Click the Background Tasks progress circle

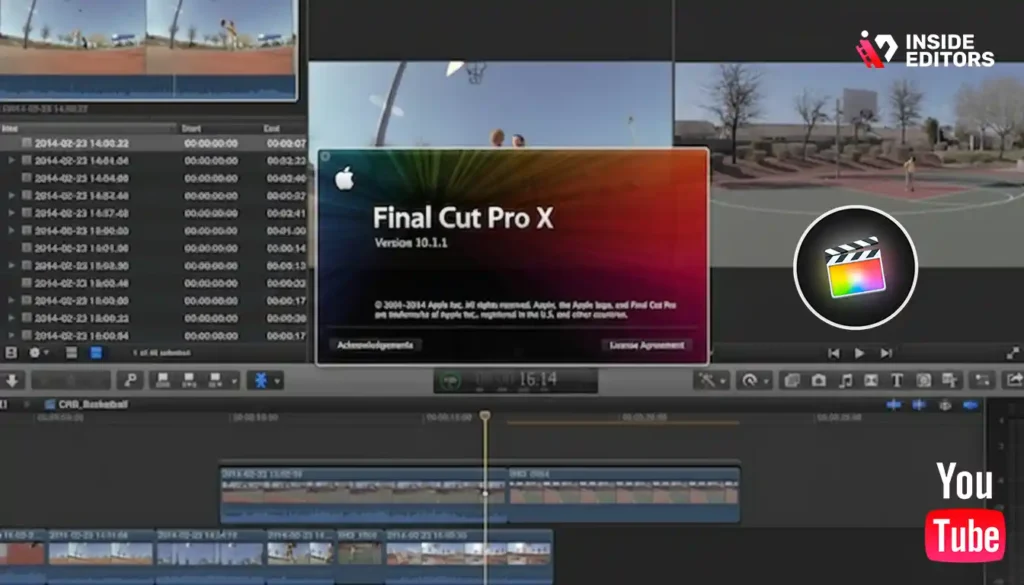(449, 381)
